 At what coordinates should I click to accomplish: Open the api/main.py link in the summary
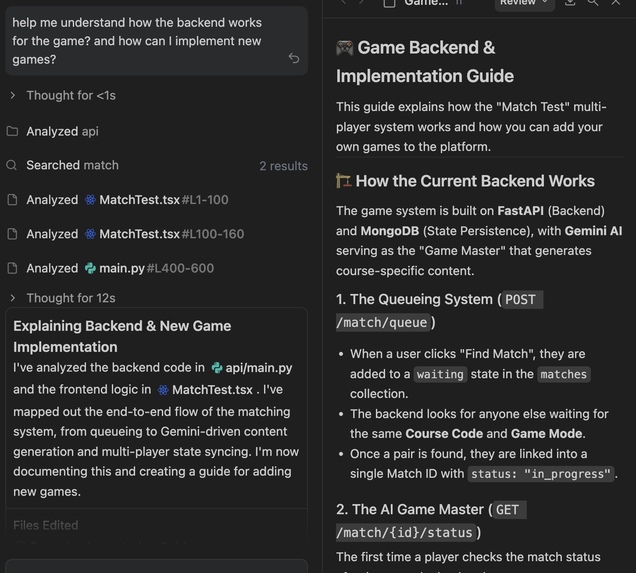tap(259, 368)
